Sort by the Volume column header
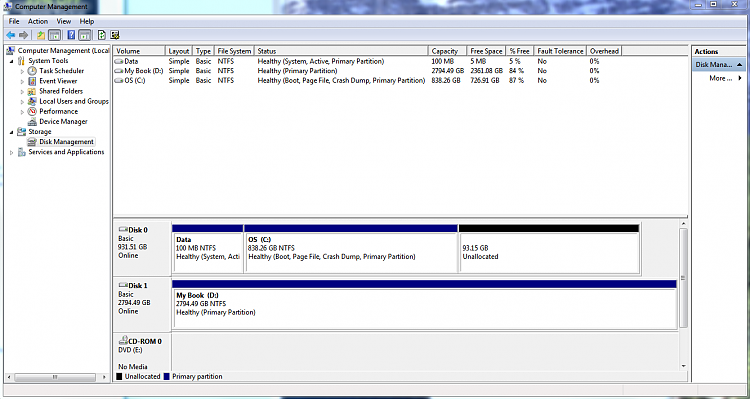The height and width of the screenshot is (399, 750). pyautogui.click(x=140, y=51)
